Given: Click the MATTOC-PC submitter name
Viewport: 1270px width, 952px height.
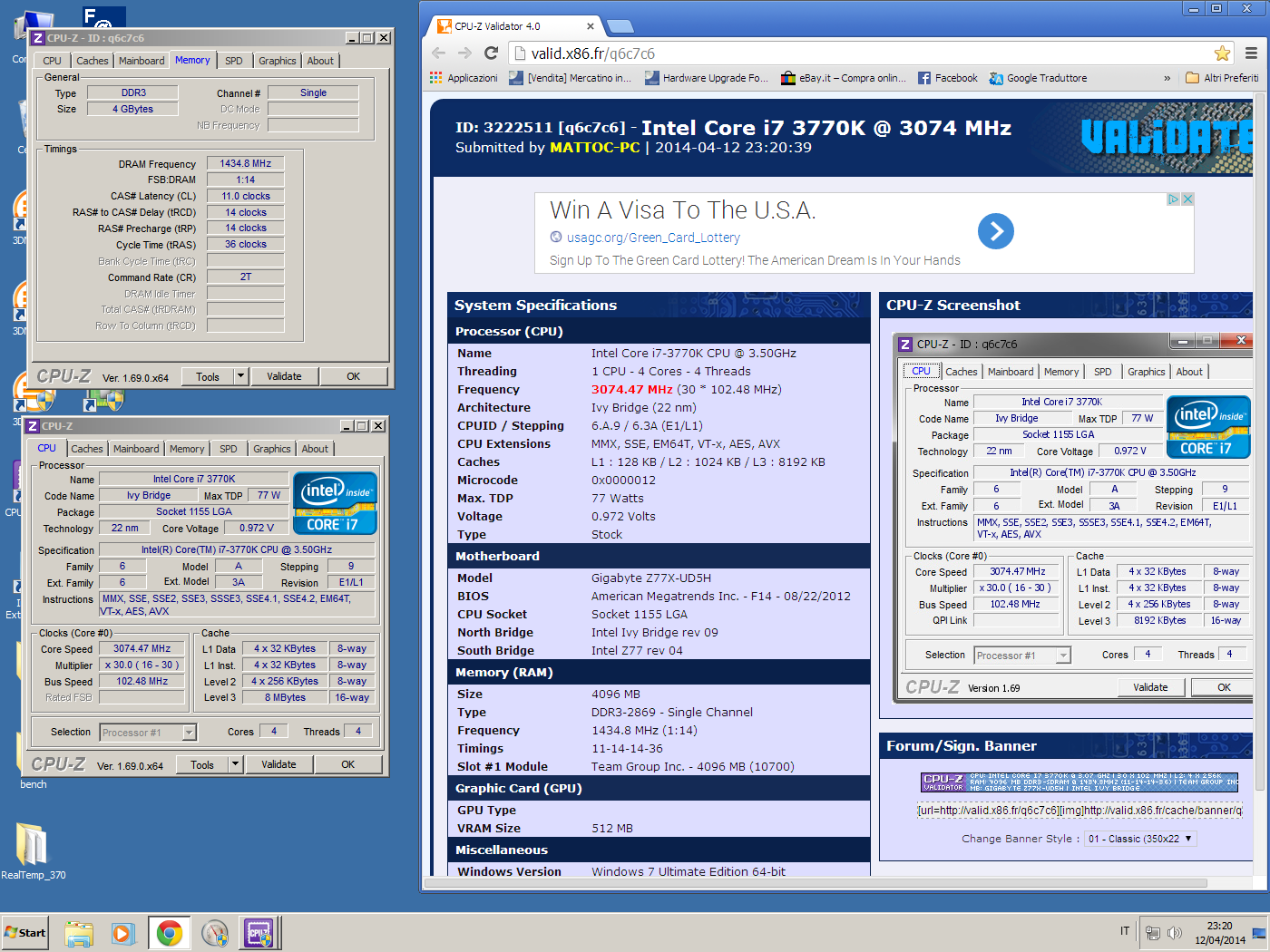Looking at the screenshot, I should tap(594, 147).
